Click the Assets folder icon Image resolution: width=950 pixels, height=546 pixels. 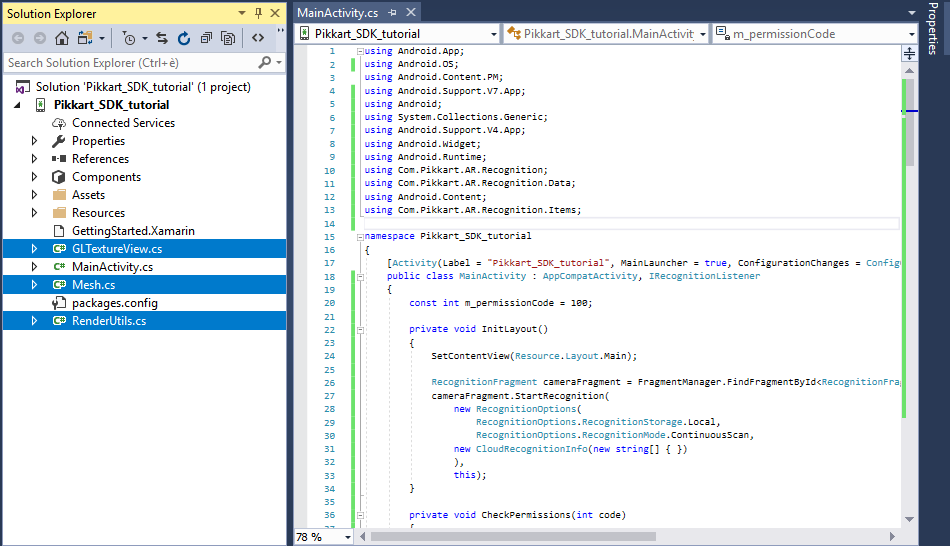[59, 195]
